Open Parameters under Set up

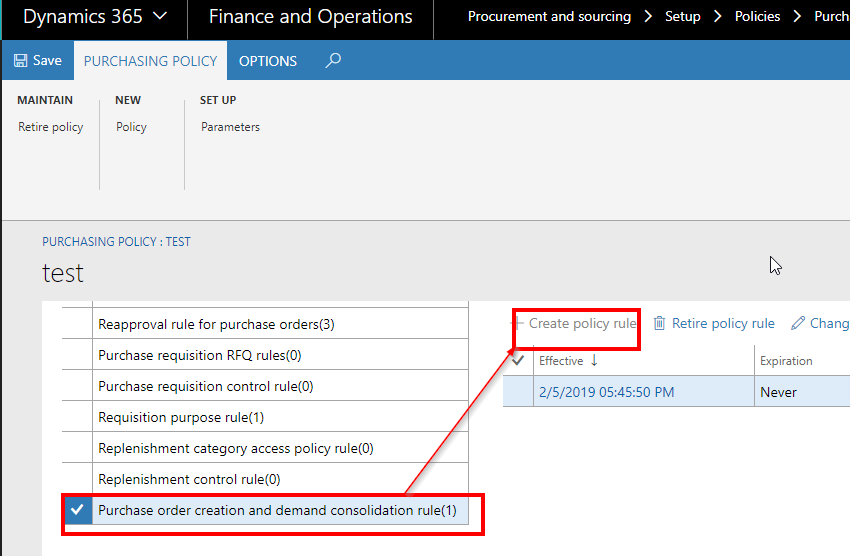(x=230, y=127)
